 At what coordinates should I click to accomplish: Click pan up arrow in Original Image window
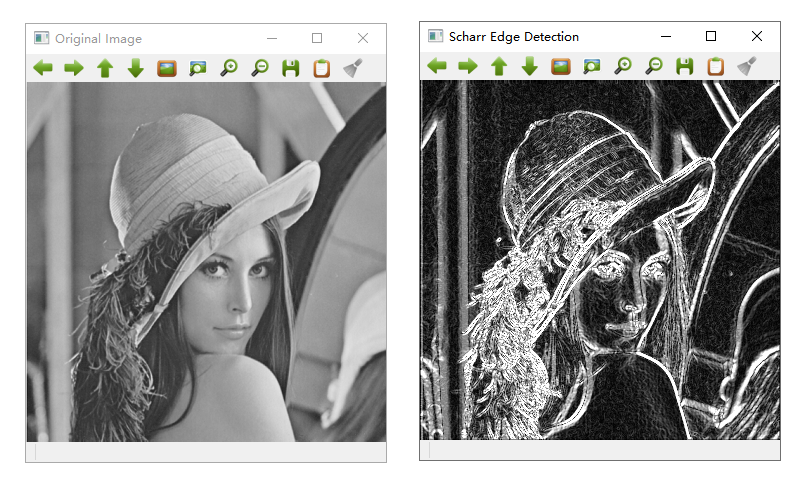tap(105, 68)
